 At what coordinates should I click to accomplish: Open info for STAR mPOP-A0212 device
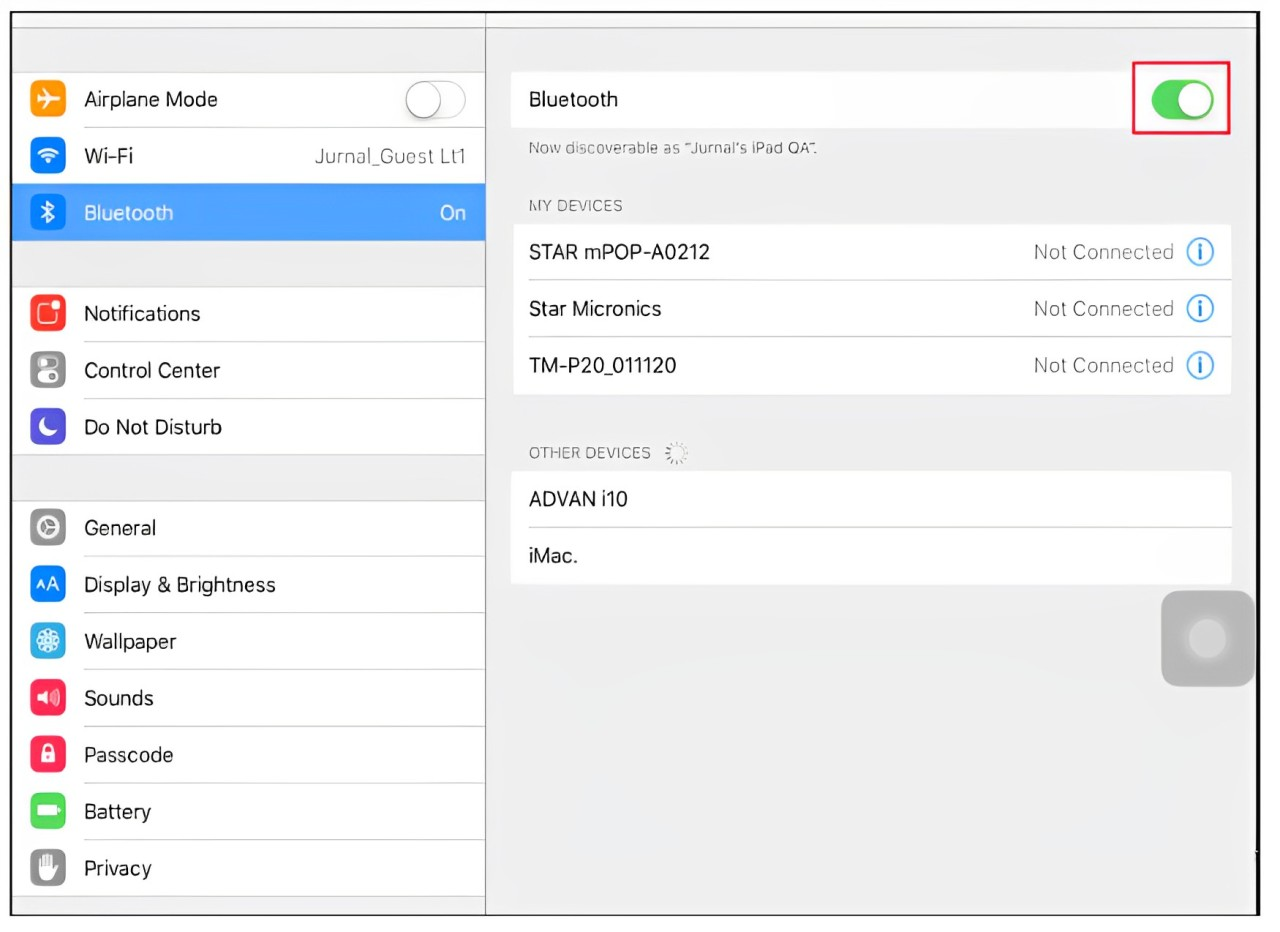(1200, 252)
